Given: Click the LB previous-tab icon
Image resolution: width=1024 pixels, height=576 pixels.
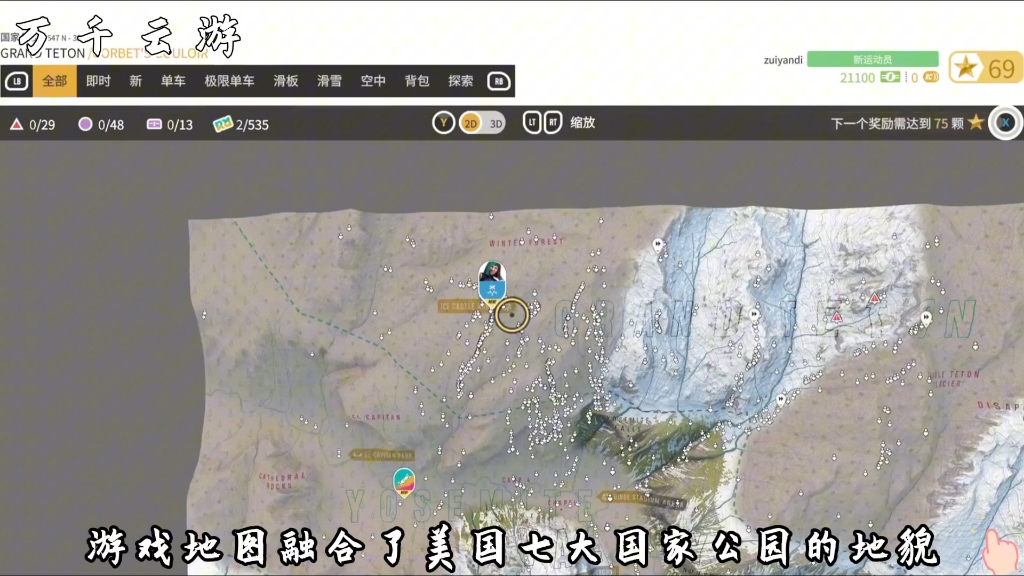Looking at the screenshot, I should pos(17,81).
